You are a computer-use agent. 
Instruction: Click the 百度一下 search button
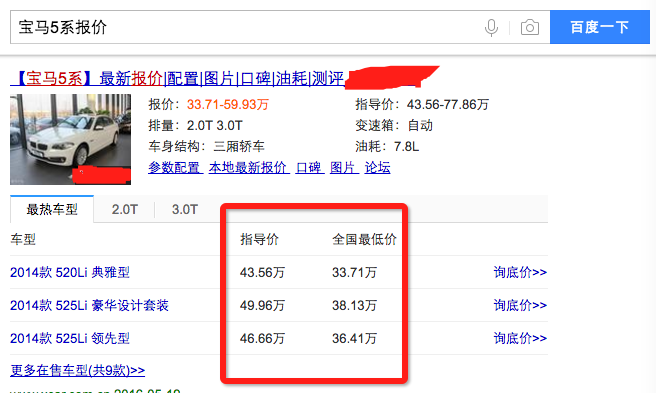click(600, 27)
